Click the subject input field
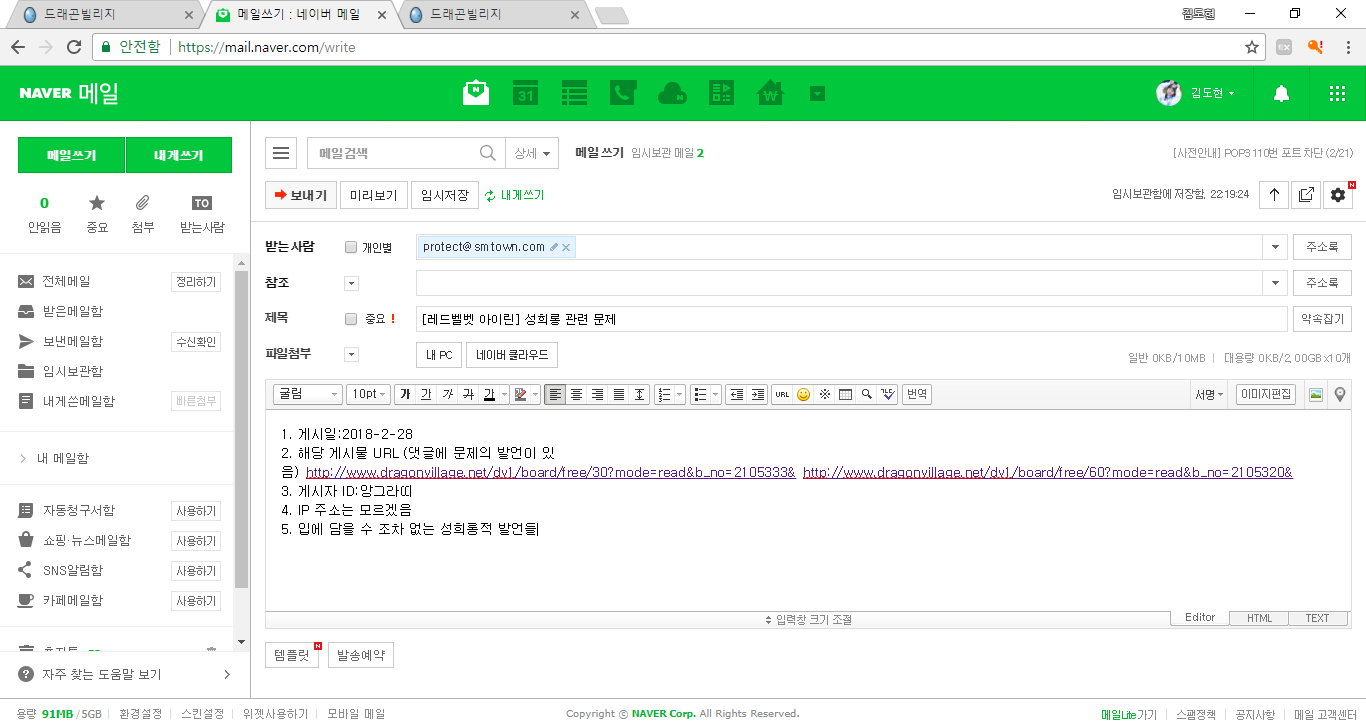 click(x=850, y=319)
